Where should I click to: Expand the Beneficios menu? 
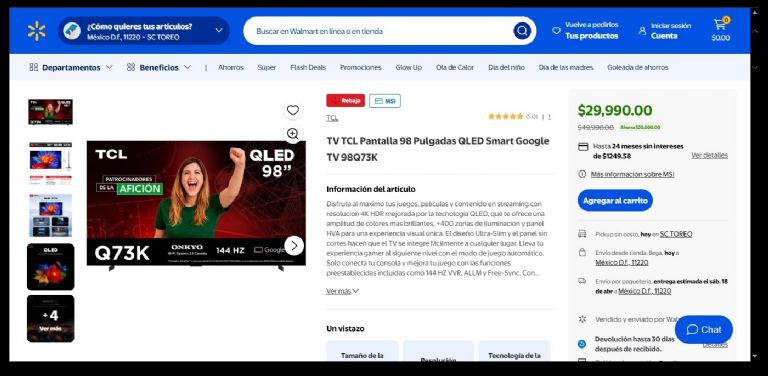coord(159,68)
